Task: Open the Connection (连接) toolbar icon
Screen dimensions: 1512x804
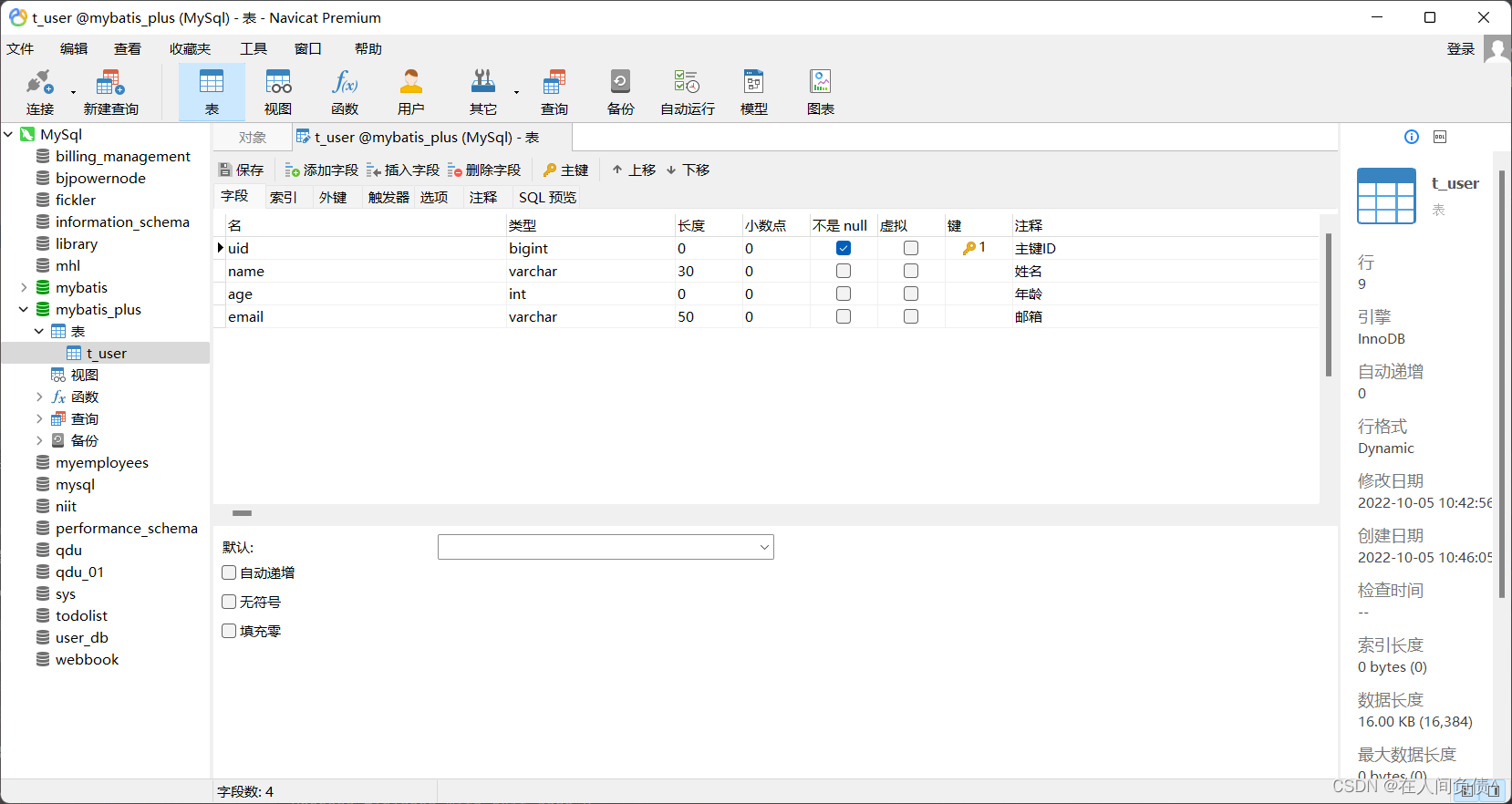Action: [39, 92]
